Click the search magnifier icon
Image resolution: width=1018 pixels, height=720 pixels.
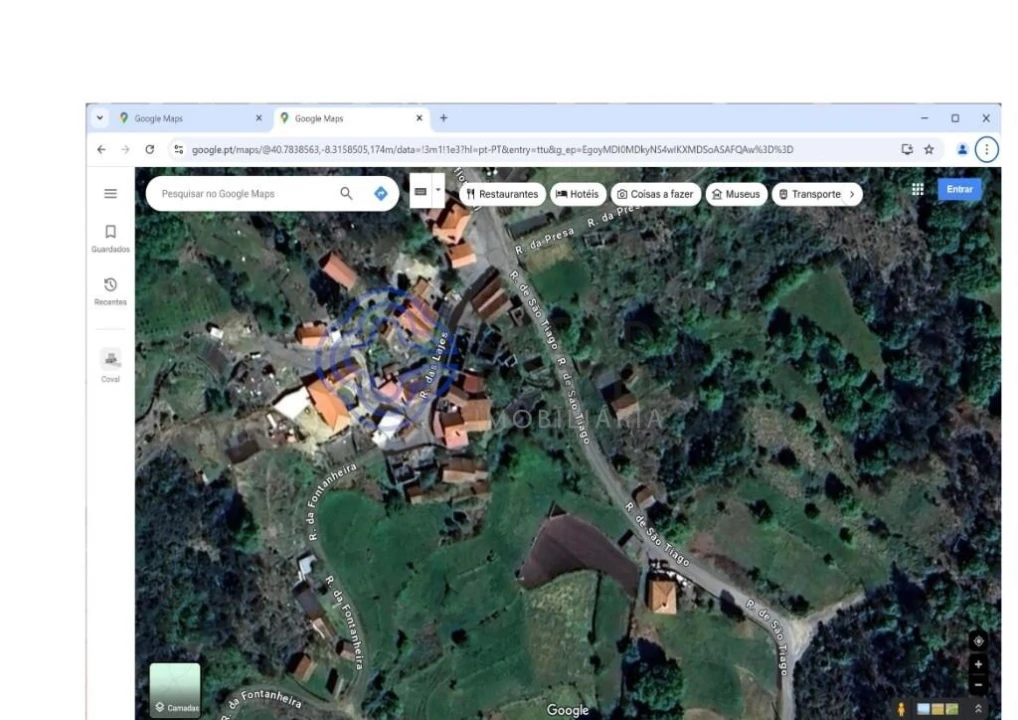346,194
